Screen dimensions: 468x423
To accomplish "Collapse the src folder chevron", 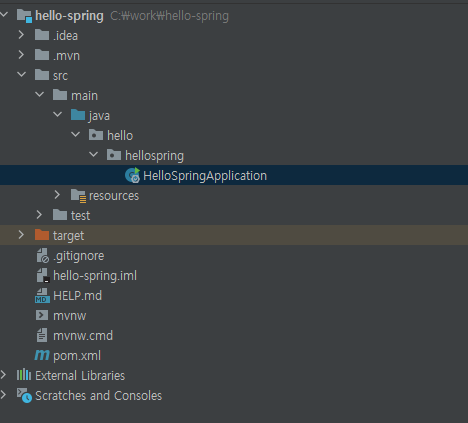I will (22, 74).
